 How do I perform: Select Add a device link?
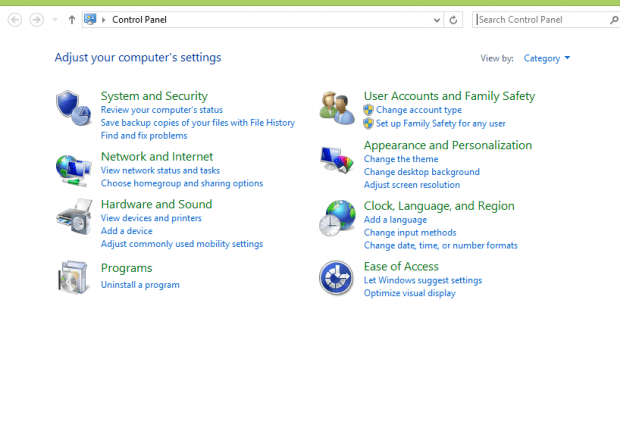127,231
